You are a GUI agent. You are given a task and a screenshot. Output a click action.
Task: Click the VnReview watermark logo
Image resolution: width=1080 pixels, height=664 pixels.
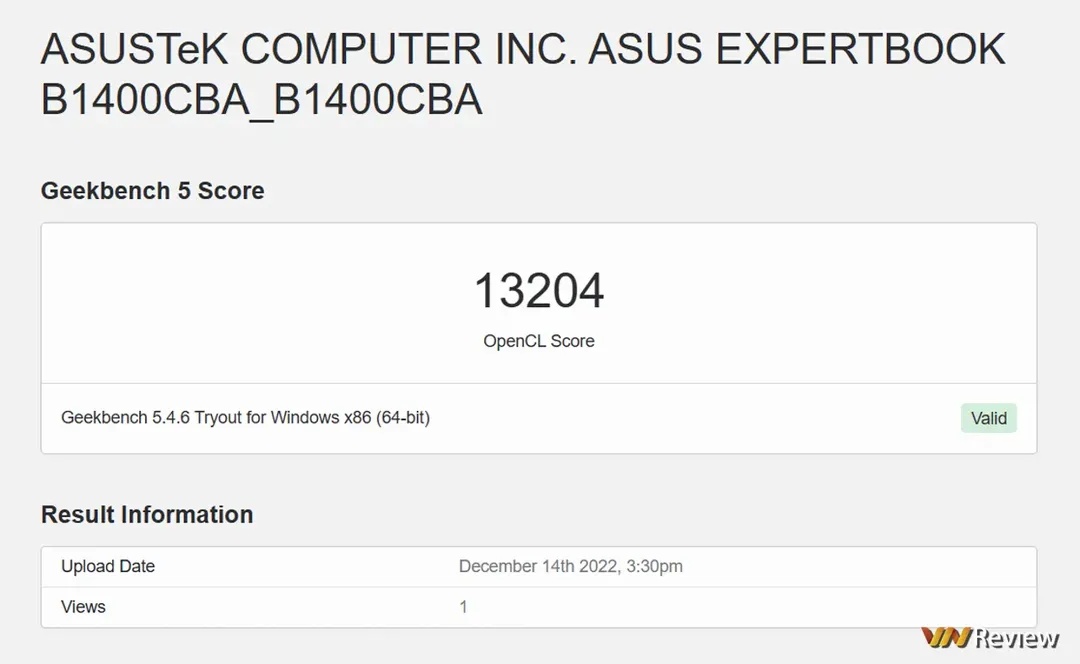[x=990, y=637]
